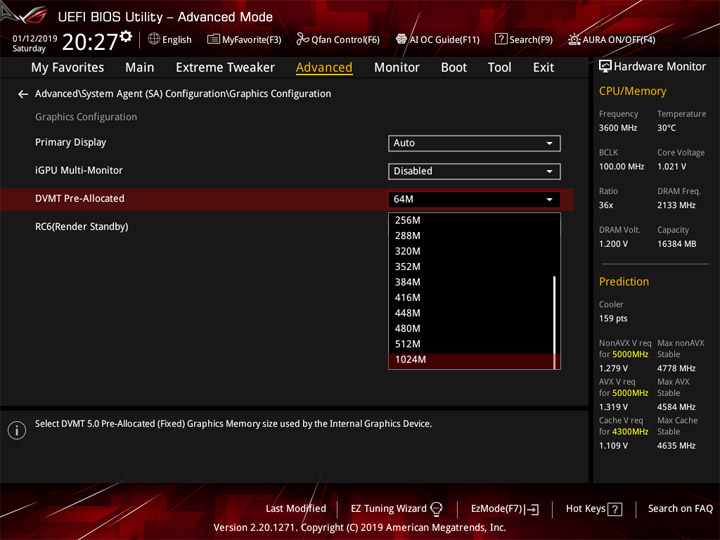Switch to the Main tab
720x540 pixels.
[140, 68]
